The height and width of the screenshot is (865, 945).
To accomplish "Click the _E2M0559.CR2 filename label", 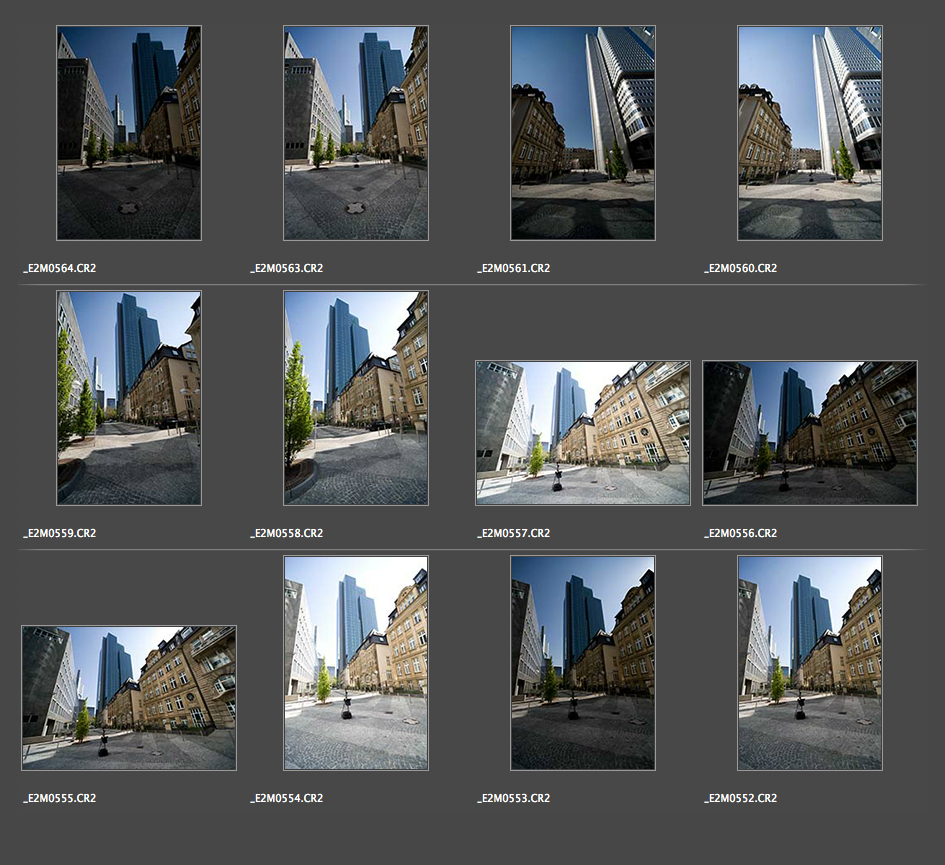I will [60, 533].
